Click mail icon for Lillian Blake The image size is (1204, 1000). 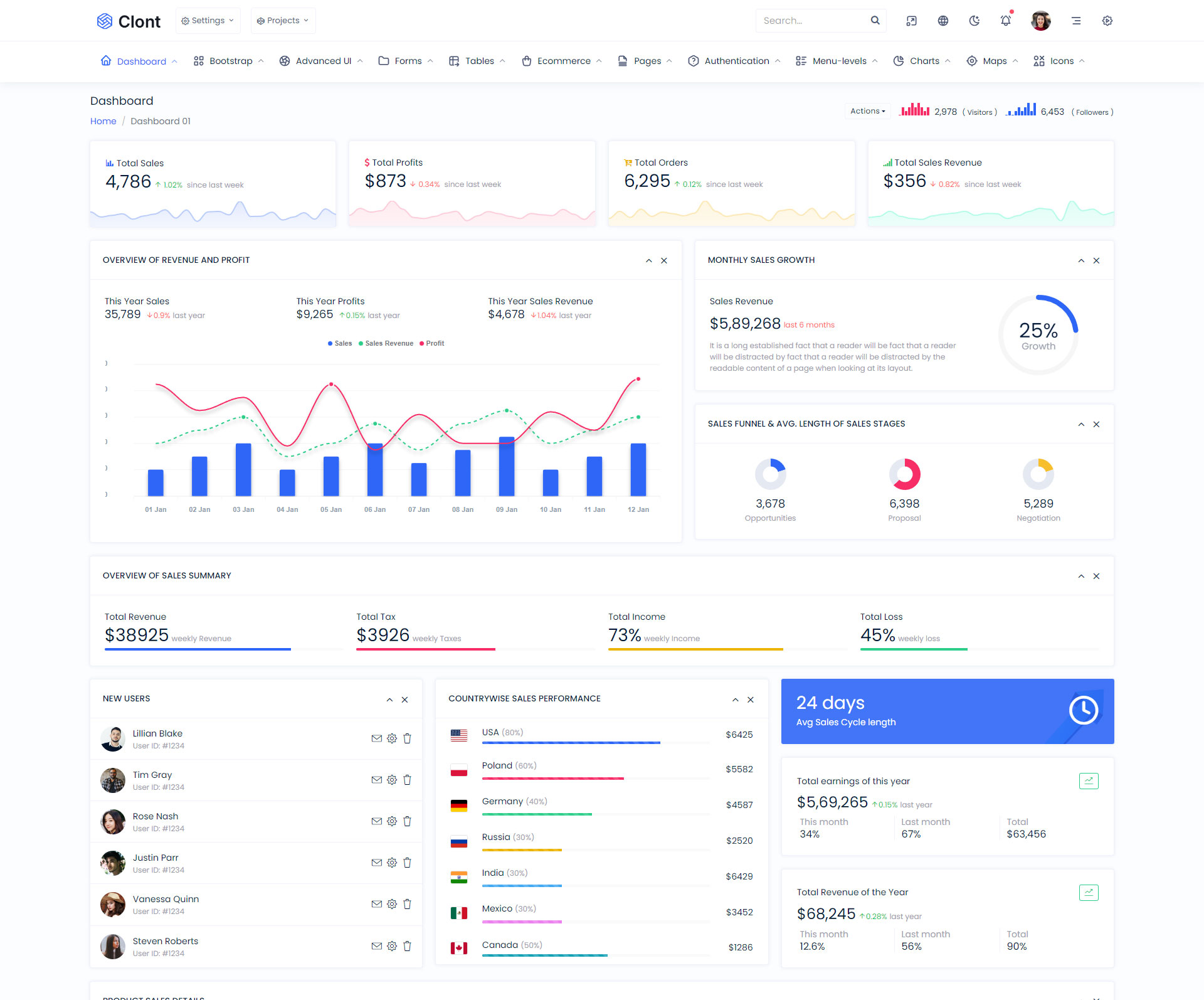click(376, 738)
